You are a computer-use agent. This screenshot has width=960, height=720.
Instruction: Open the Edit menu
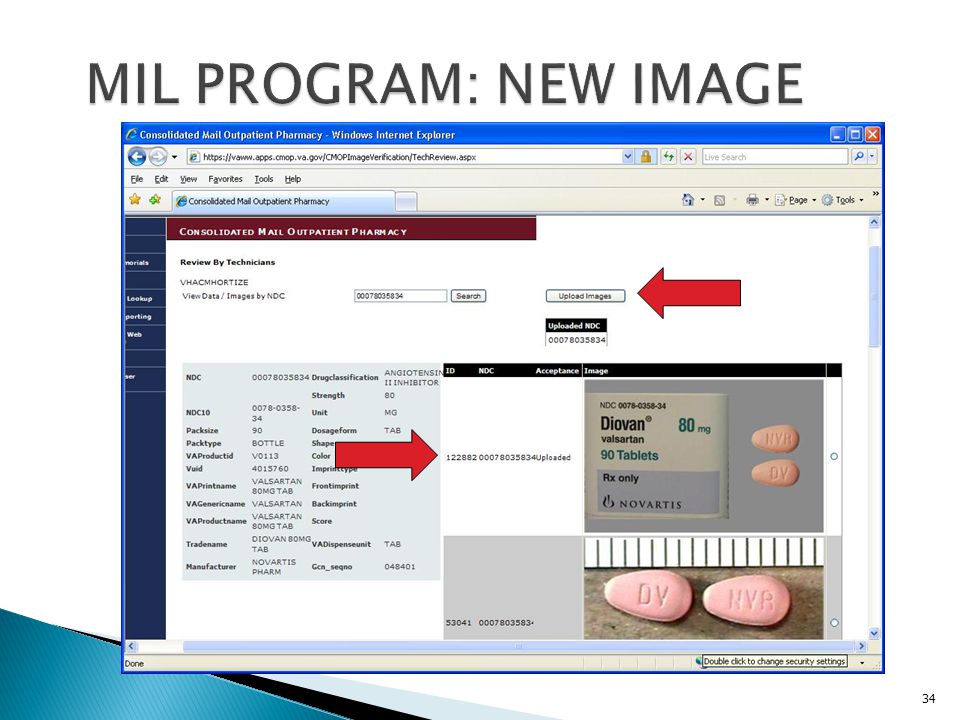pos(161,179)
